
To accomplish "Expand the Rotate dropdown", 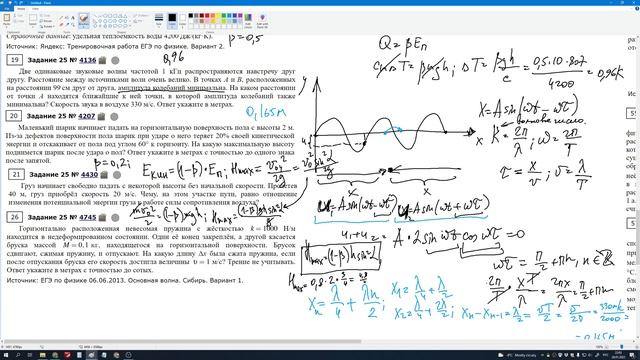I will pyautogui.click(x=48, y=26).
